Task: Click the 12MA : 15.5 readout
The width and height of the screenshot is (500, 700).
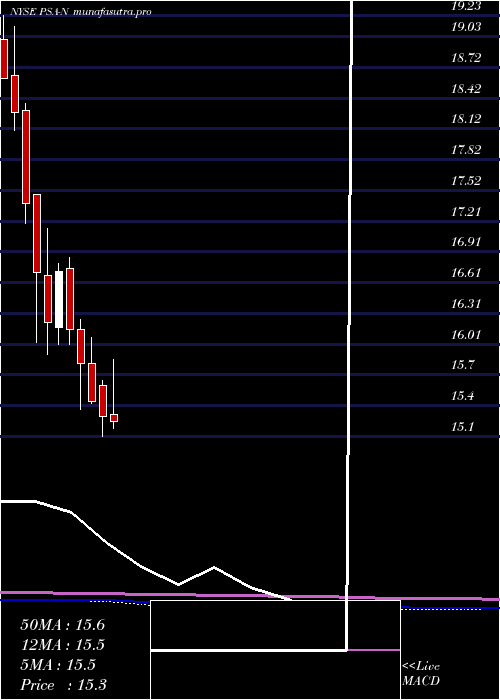Action: coord(62,645)
